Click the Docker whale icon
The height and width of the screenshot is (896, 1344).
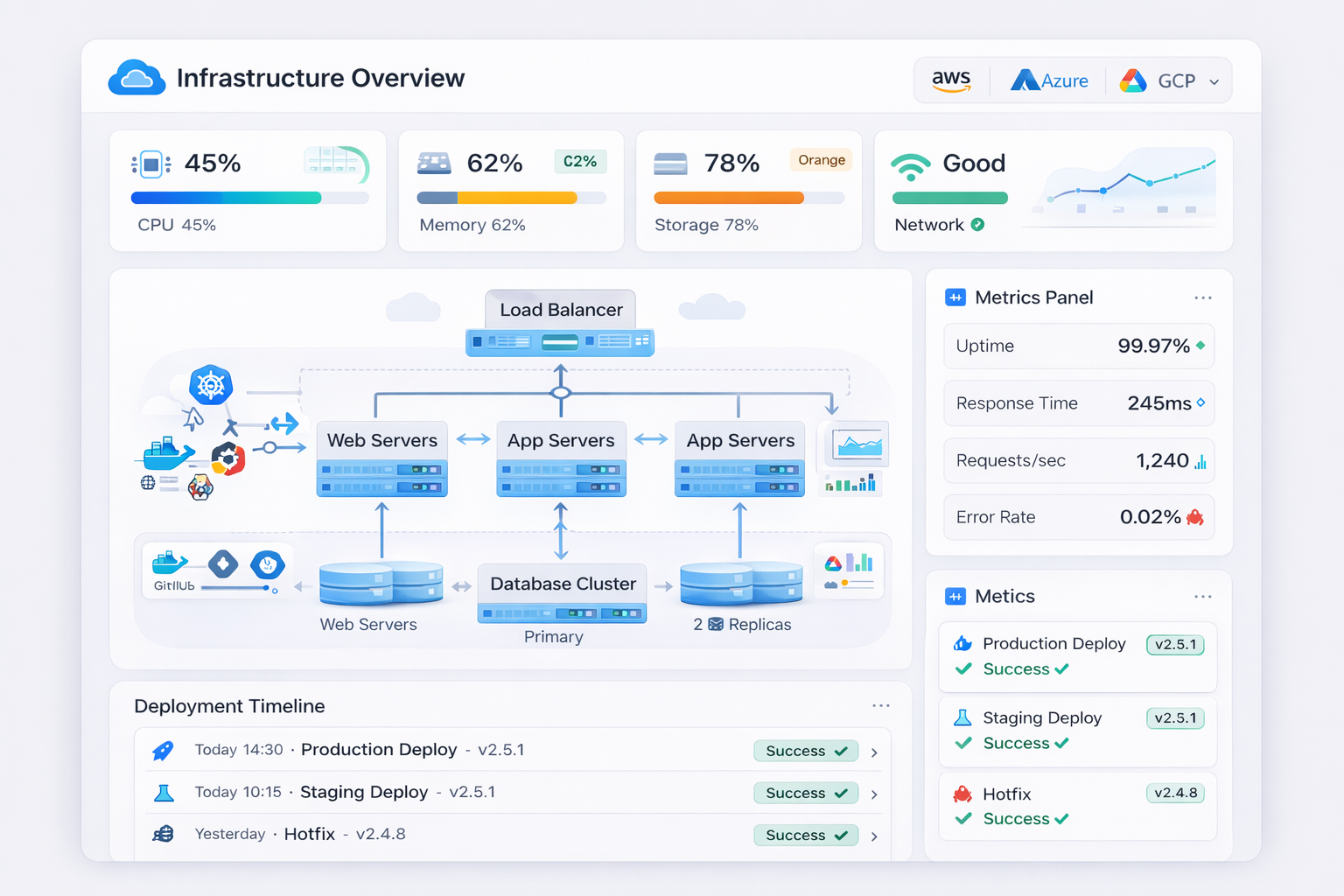click(x=166, y=452)
